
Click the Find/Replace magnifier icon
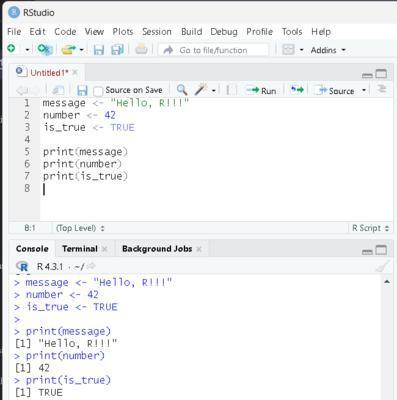coord(182,90)
